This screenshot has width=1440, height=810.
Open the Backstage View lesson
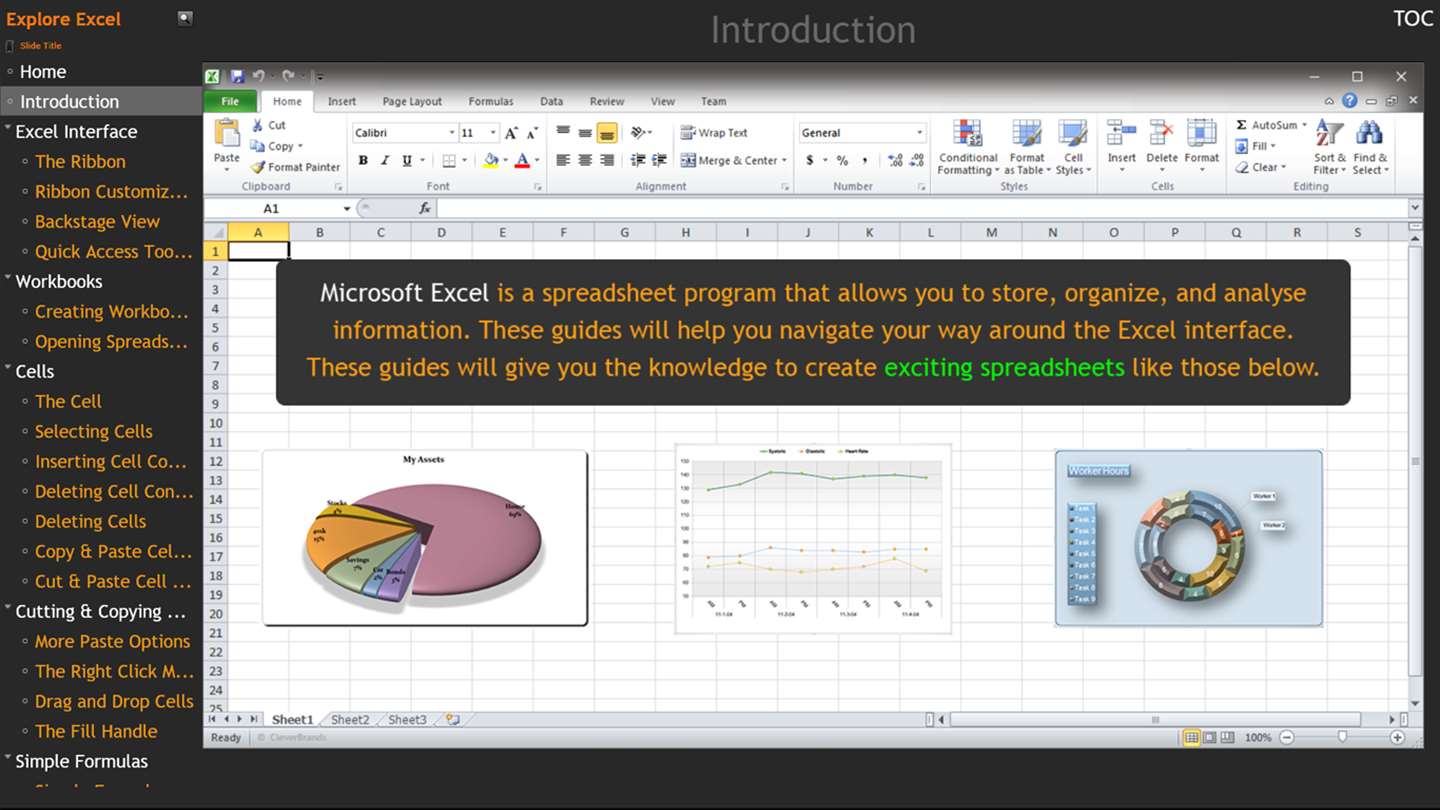click(x=97, y=222)
